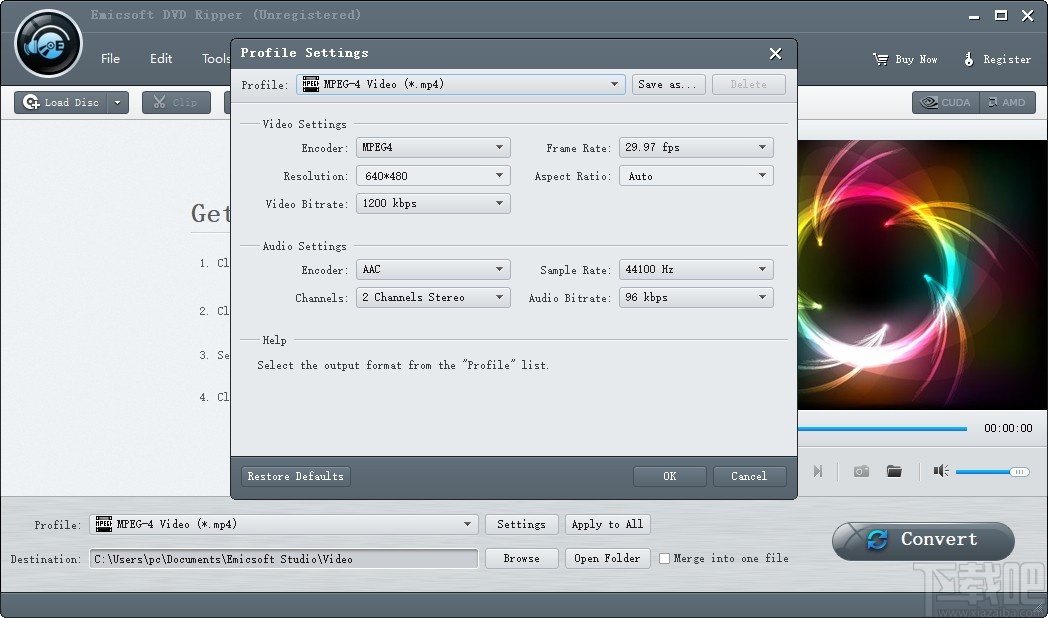Open the Tools menu

[x=215, y=58]
